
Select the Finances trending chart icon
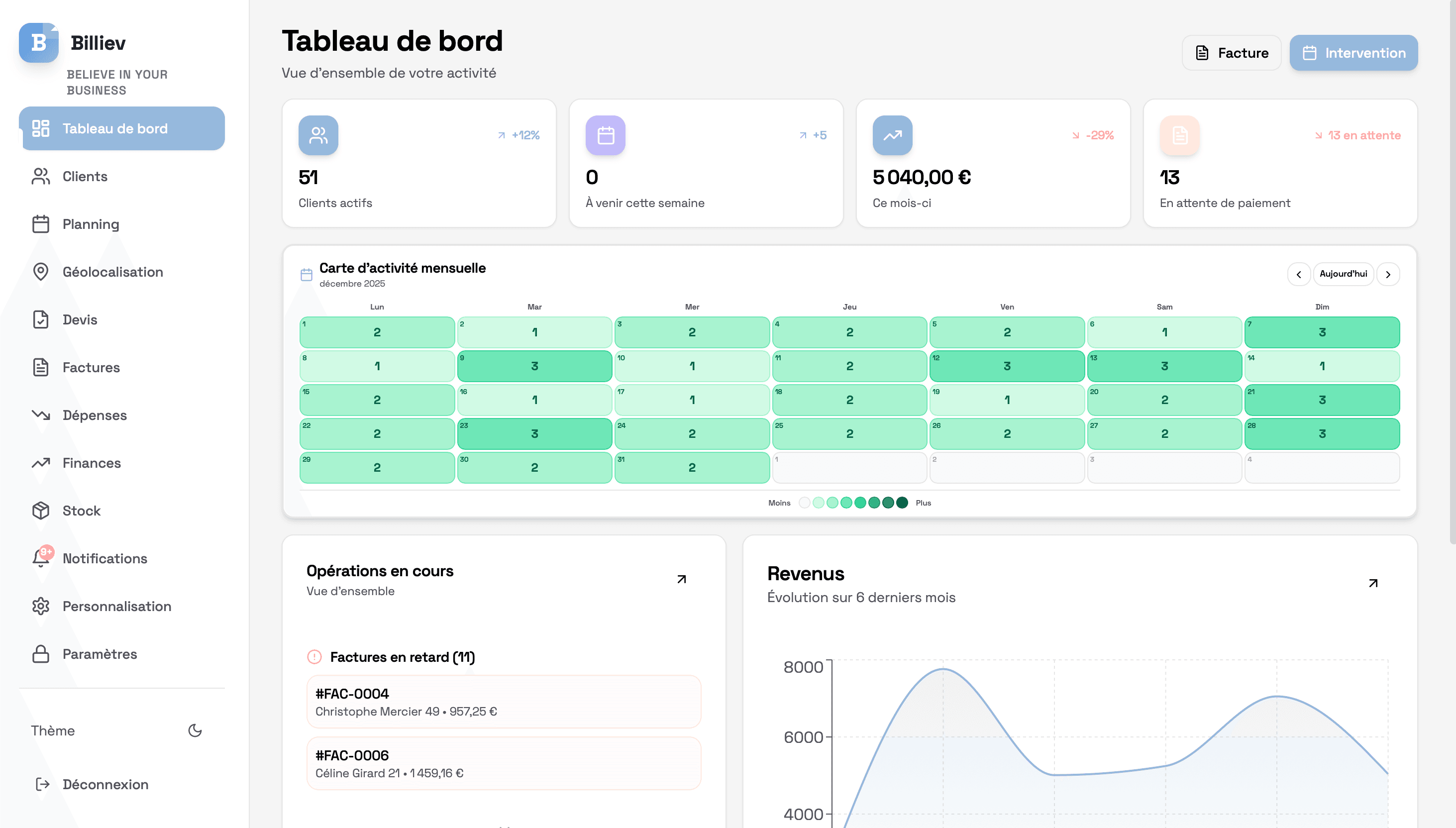point(41,463)
